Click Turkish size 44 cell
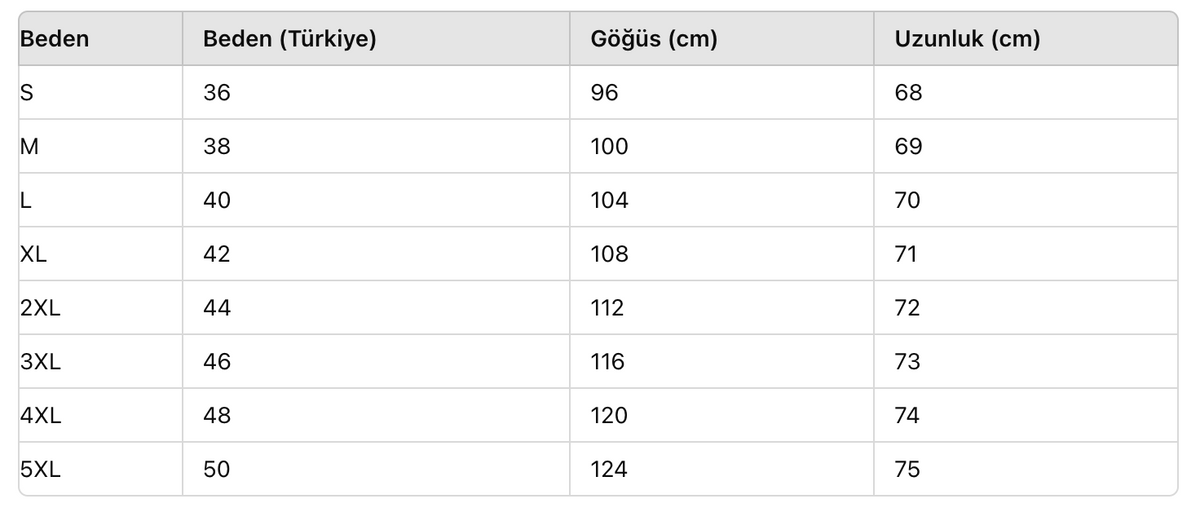Viewport: 1200px width, 512px height. coord(216,308)
